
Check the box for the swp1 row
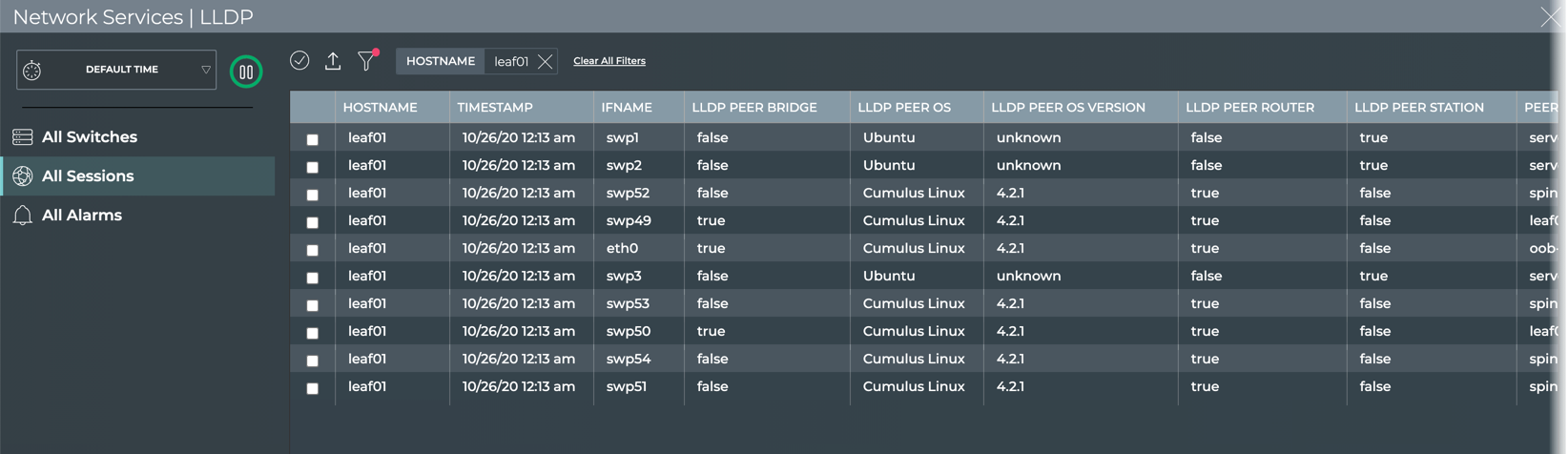point(312,139)
